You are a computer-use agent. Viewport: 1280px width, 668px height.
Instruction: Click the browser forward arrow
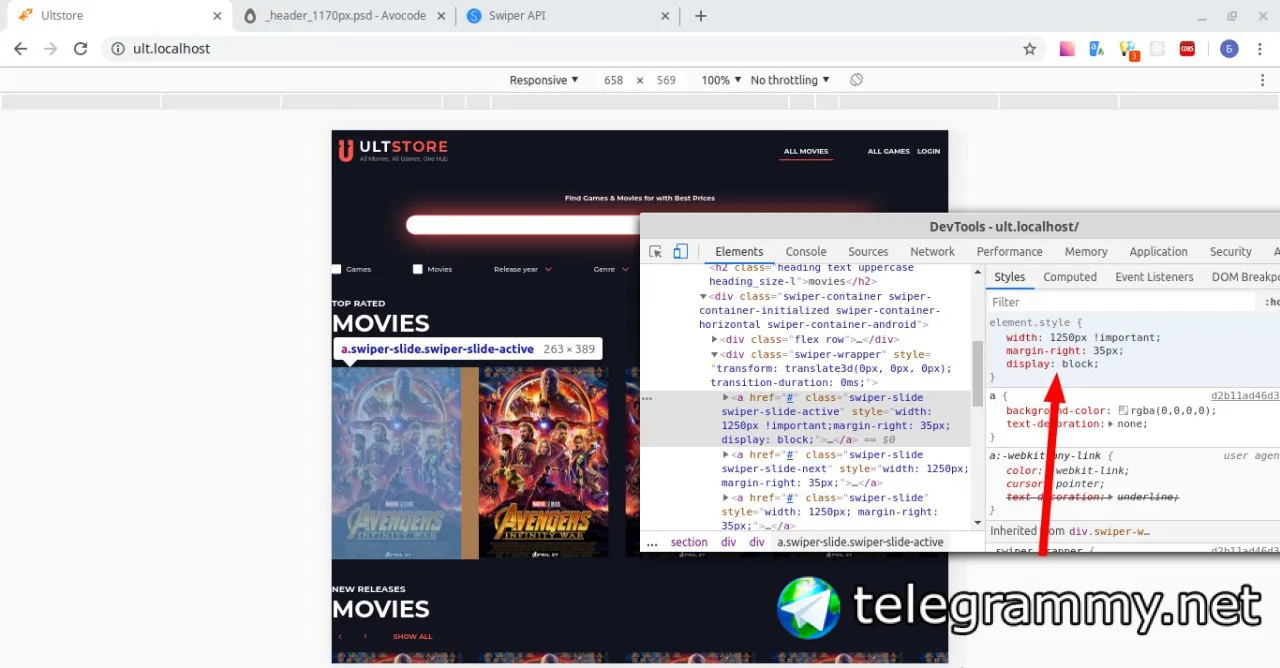coord(50,48)
